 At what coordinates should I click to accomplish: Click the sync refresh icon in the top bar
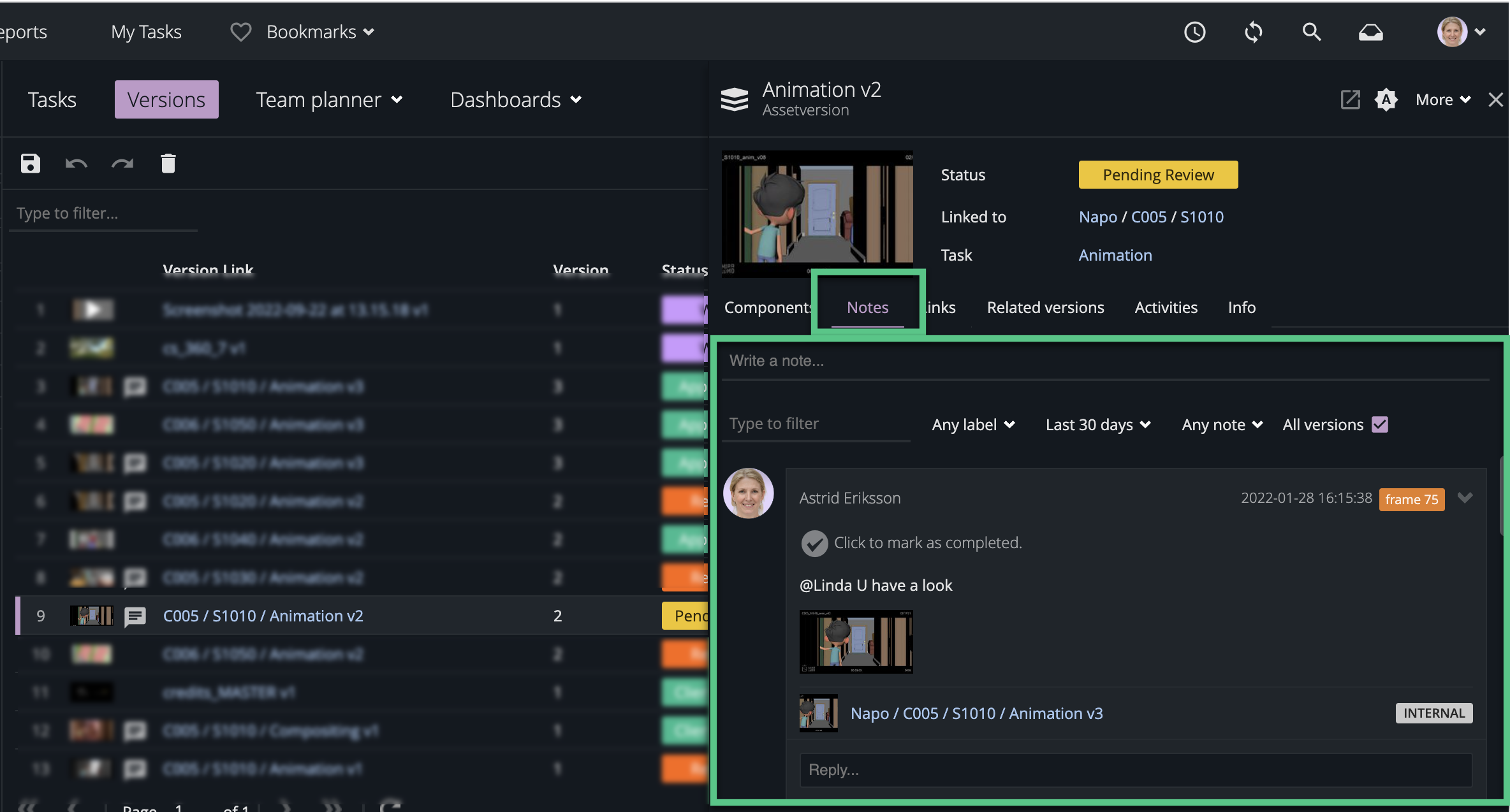click(1253, 32)
